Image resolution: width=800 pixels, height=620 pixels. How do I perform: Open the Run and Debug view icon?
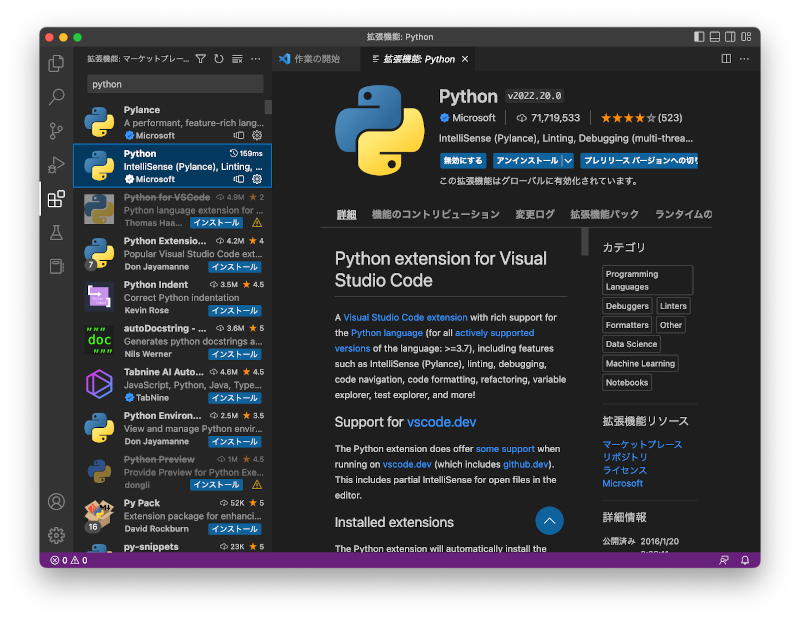point(56,165)
